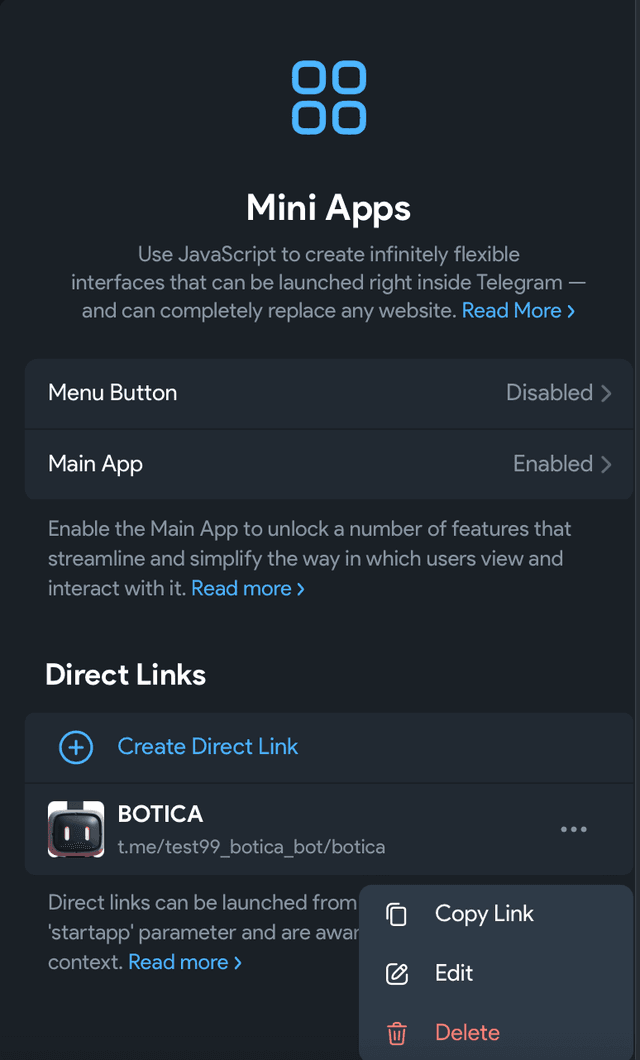Open the Read more link about direct links
Image resolution: width=640 pixels, height=1060 pixels.
(x=185, y=962)
